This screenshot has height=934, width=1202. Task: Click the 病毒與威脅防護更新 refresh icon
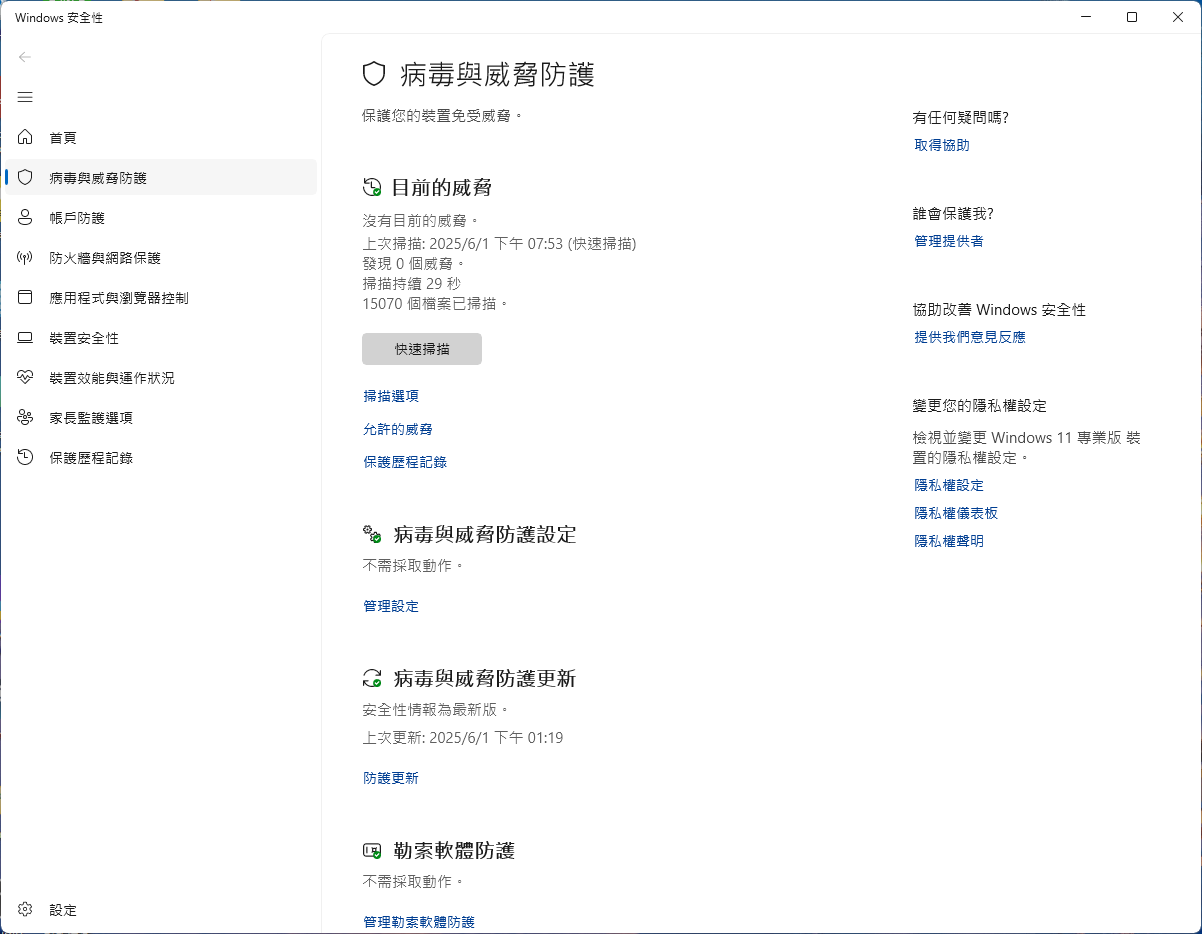coord(372,678)
